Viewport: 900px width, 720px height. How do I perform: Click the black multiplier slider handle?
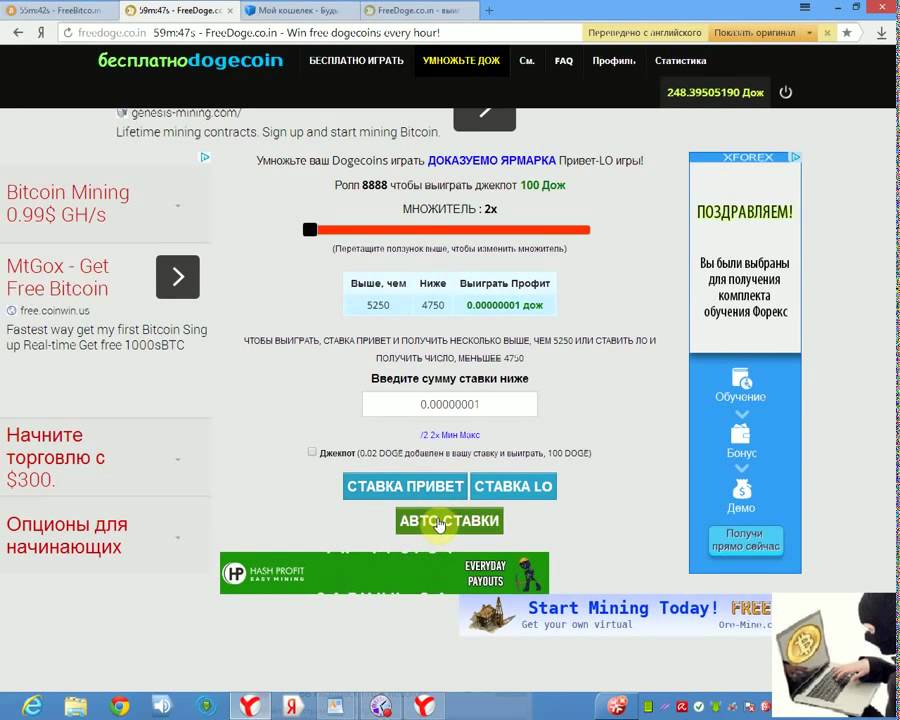click(x=310, y=230)
